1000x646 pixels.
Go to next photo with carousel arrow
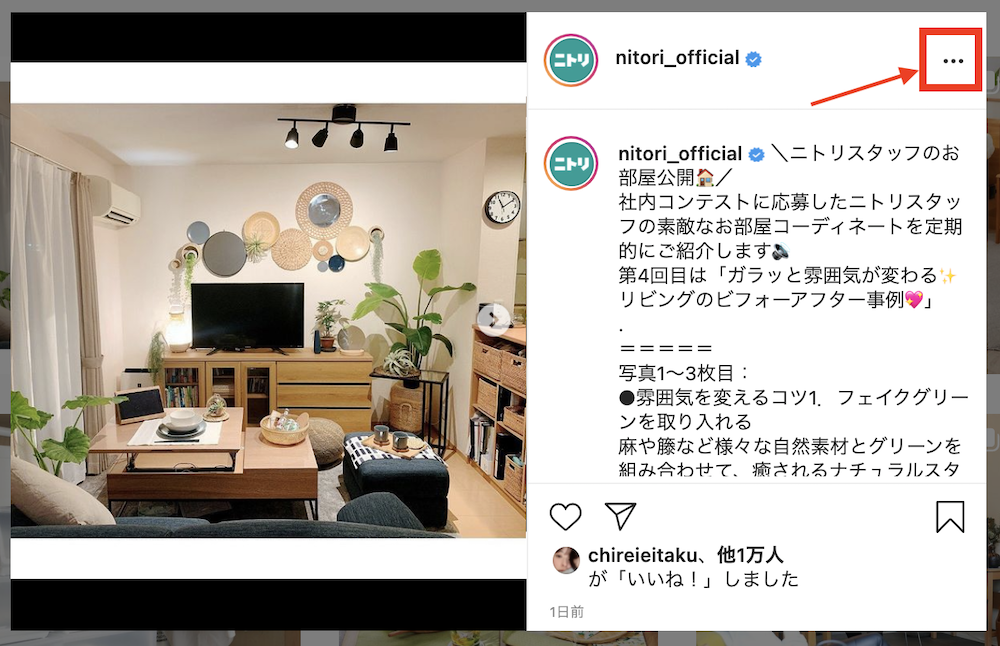(494, 317)
